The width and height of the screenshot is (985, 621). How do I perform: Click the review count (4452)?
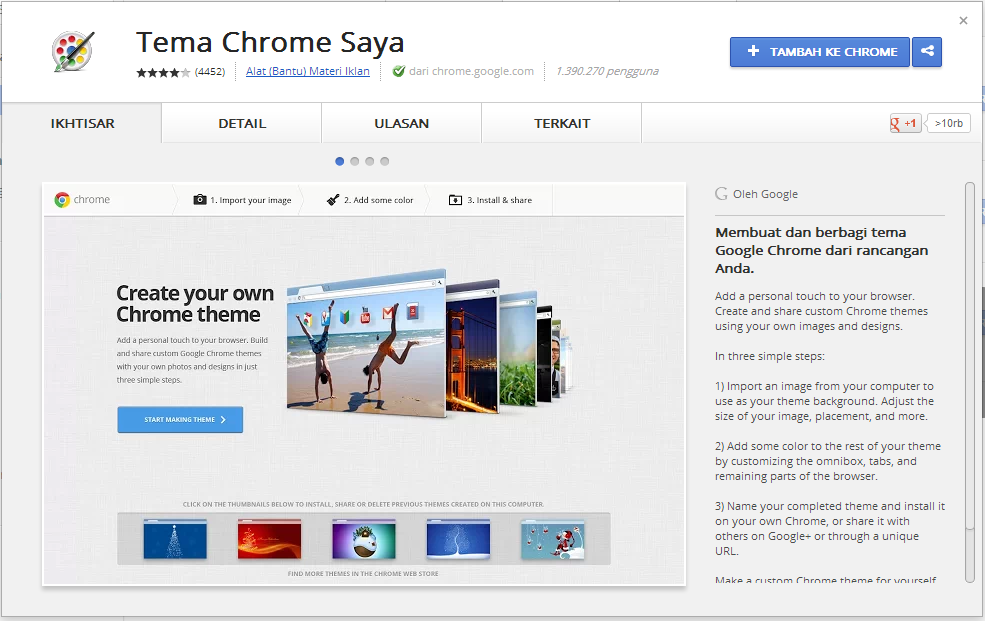coord(210,72)
